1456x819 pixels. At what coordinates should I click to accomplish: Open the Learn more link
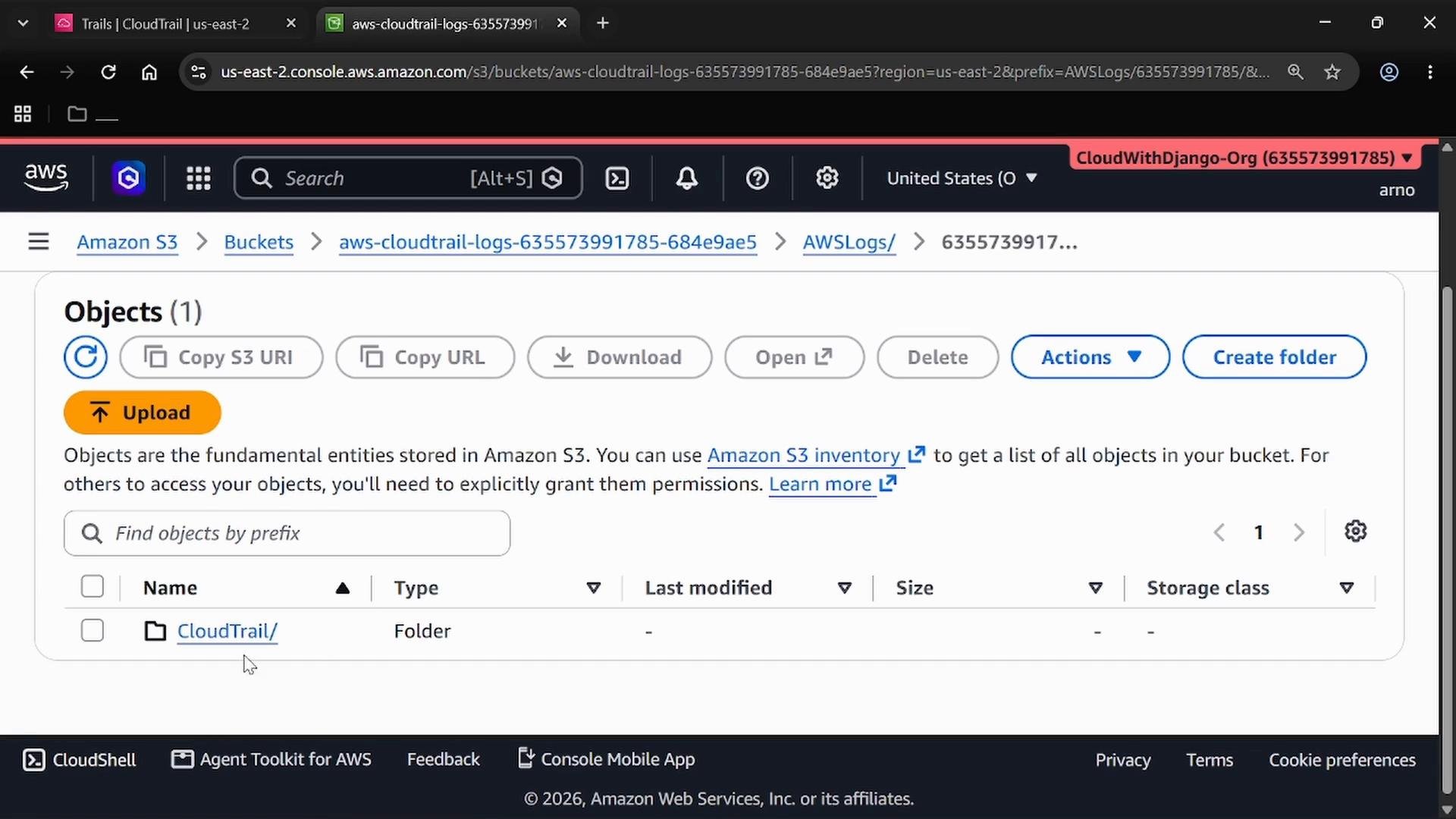833,484
